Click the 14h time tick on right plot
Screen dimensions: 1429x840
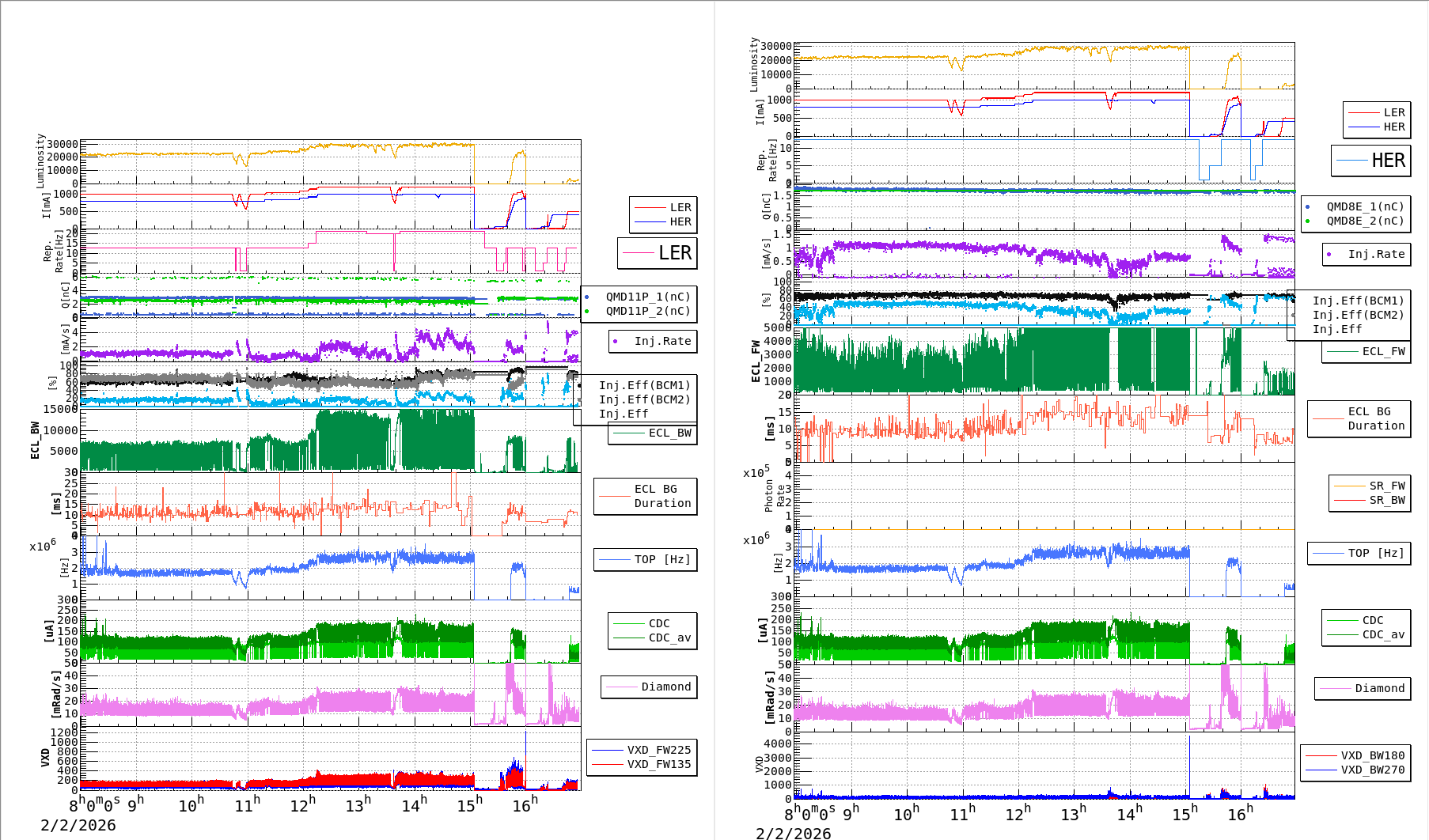pos(1128,813)
